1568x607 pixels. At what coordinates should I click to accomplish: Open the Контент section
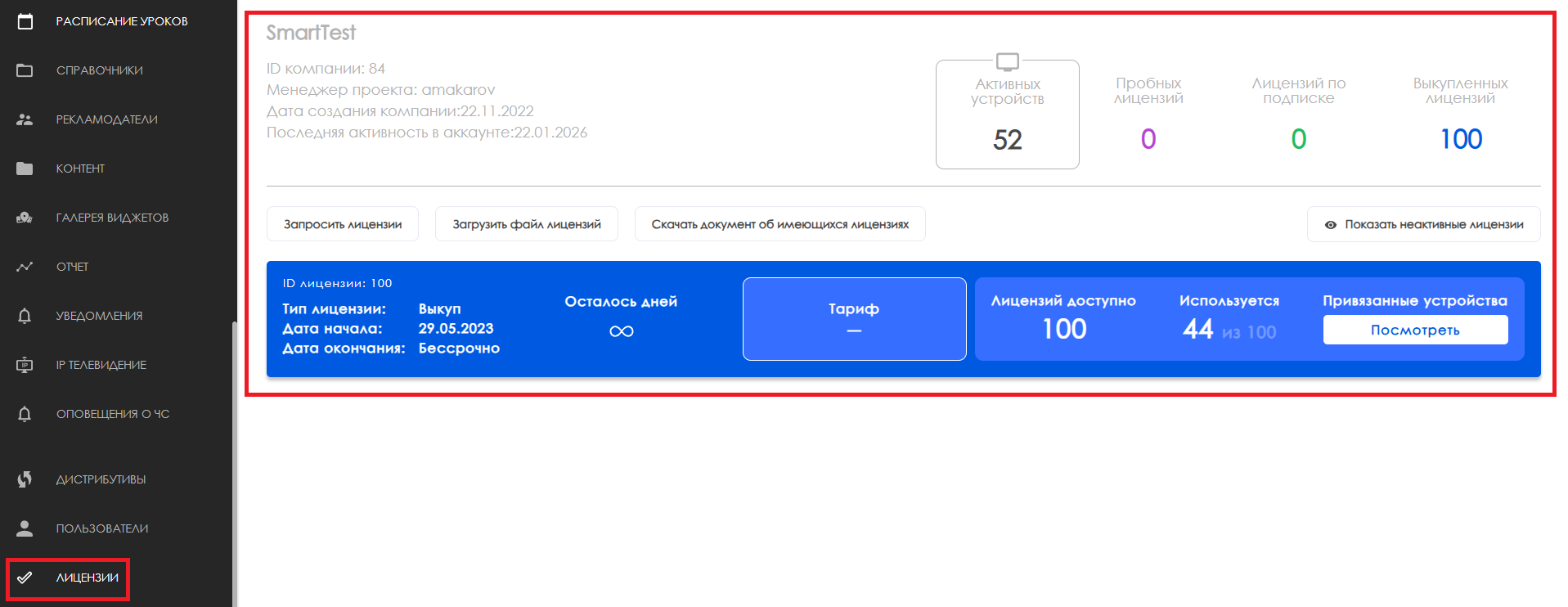[x=81, y=169]
